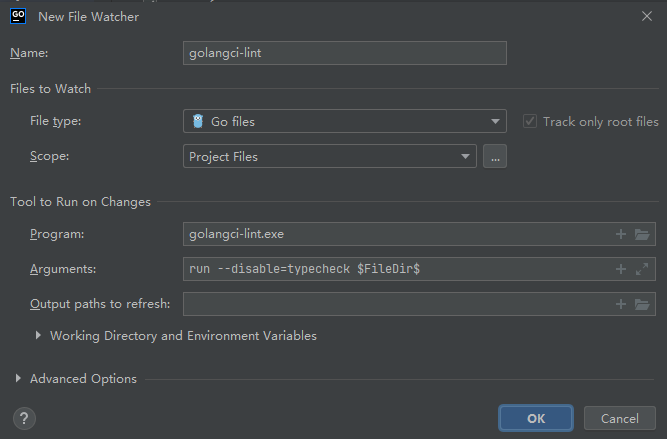Insert macro via plus icon in Output paths field
Screen dimensions: 667x439
(621, 304)
